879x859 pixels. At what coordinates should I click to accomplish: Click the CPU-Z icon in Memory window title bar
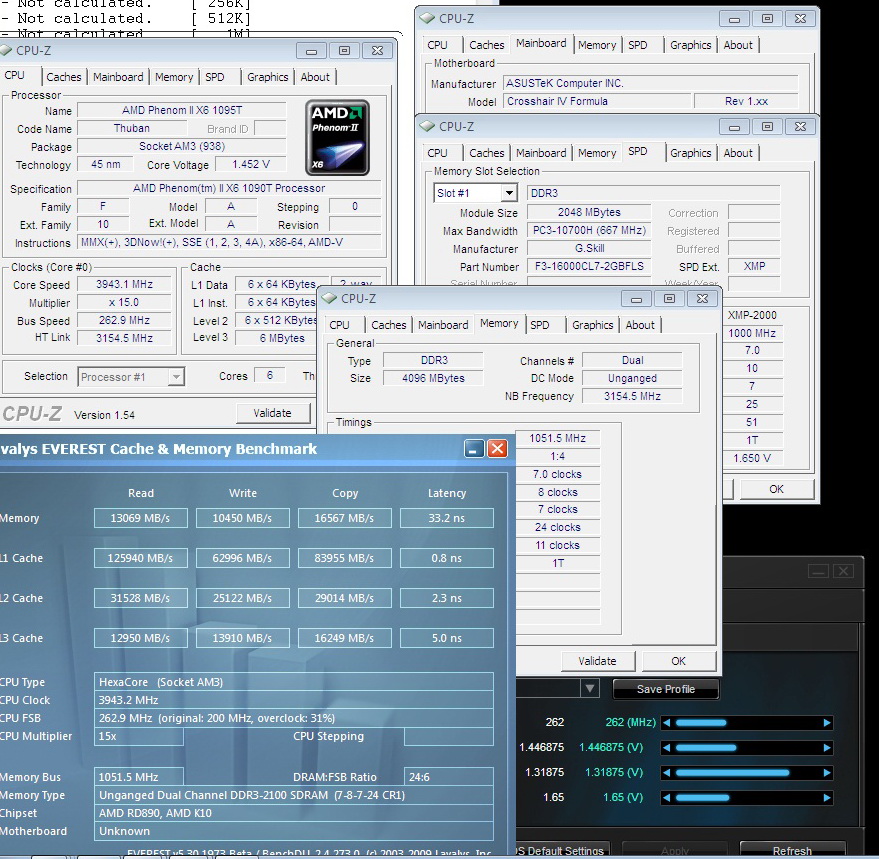coord(329,298)
